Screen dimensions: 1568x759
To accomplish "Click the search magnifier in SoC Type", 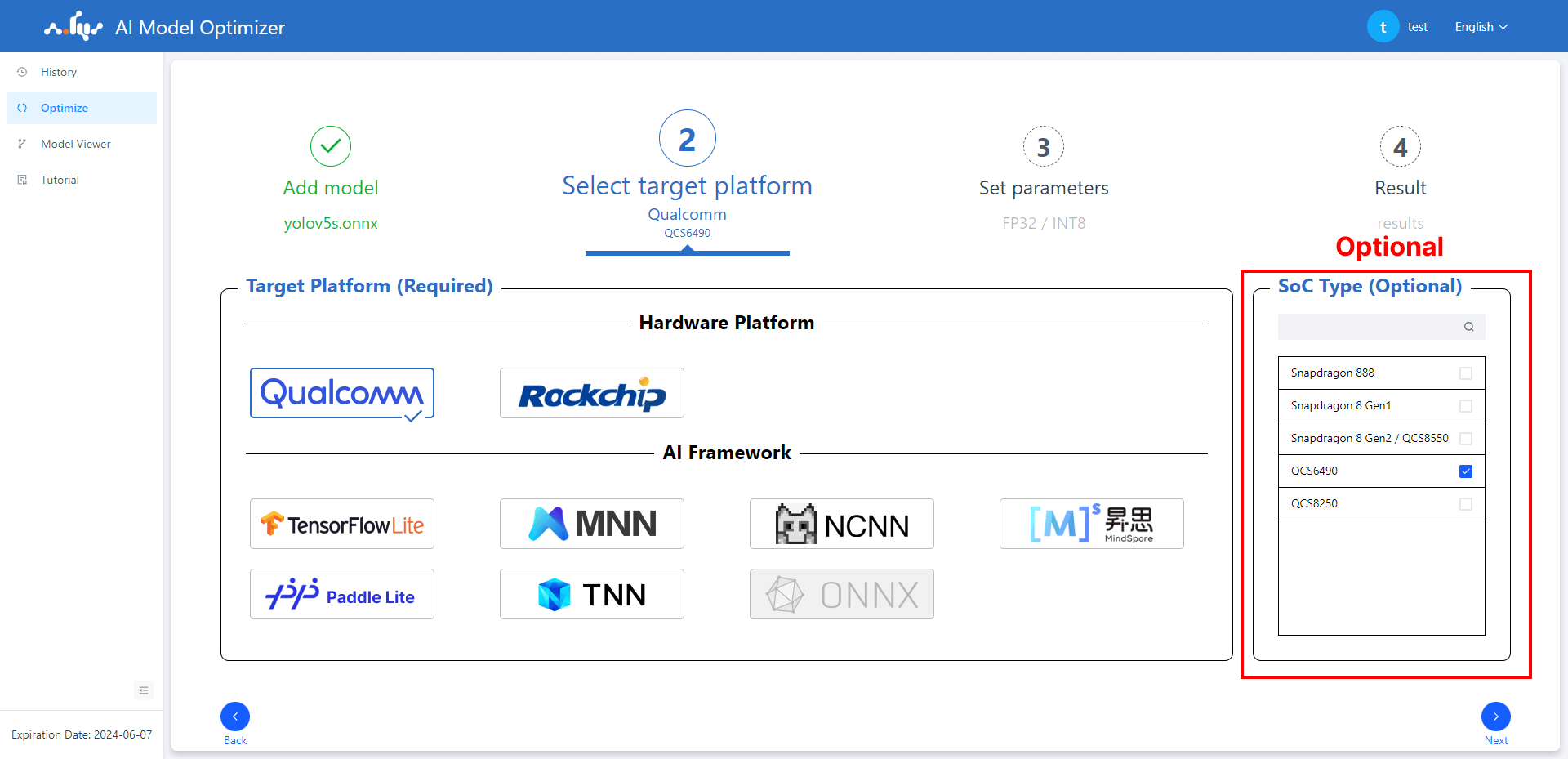I will pos(1468,327).
